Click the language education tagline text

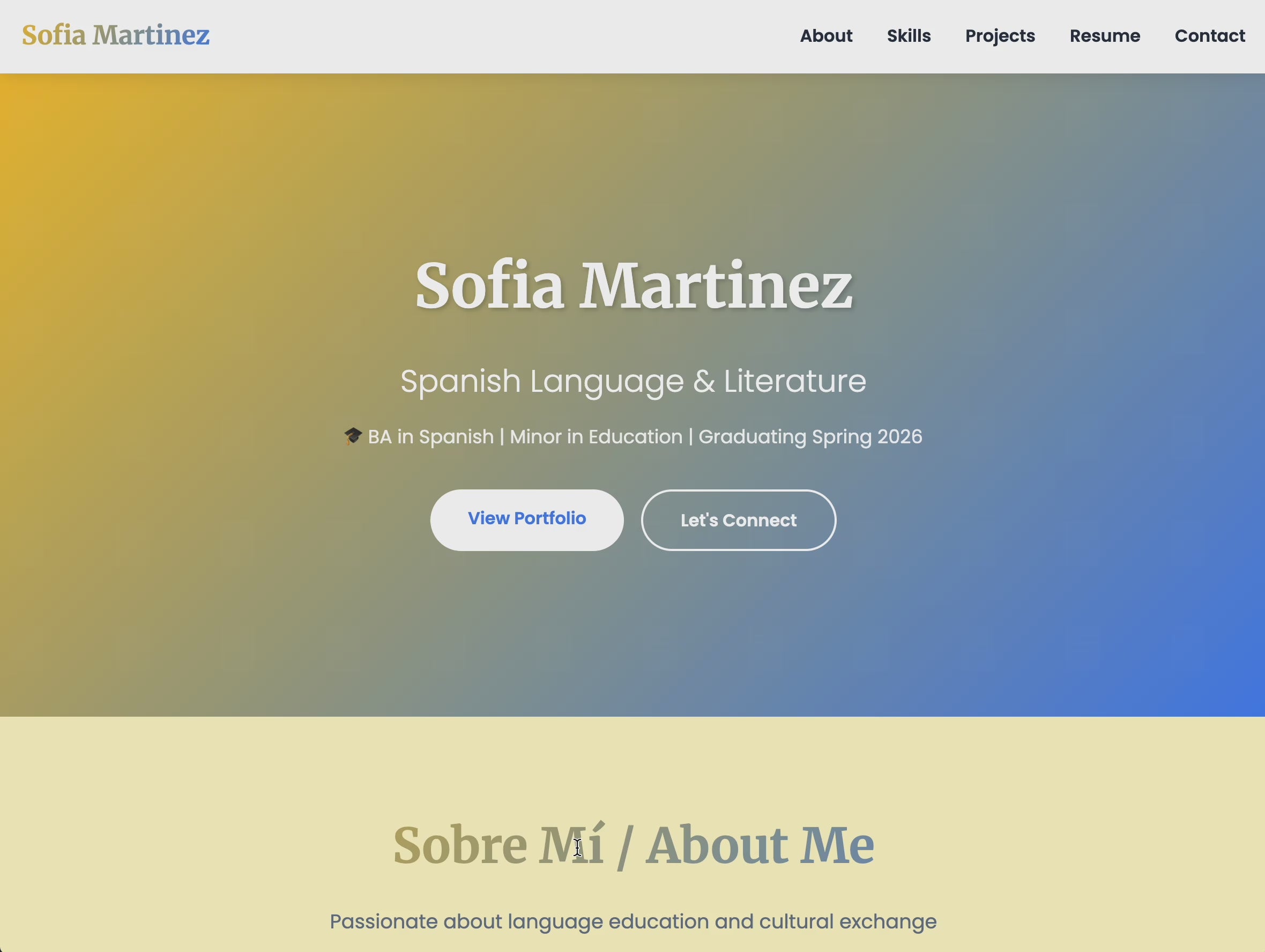(x=632, y=921)
